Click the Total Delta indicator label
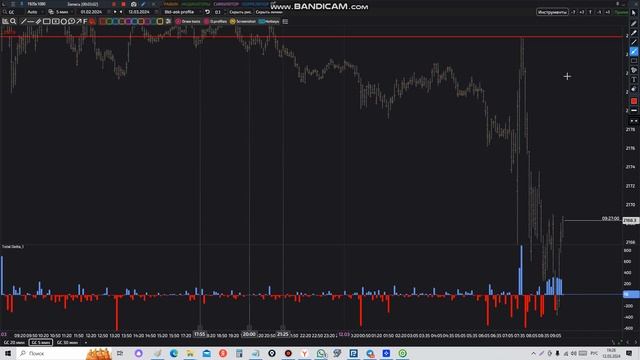This screenshot has height=360, width=640. [x=13, y=247]
